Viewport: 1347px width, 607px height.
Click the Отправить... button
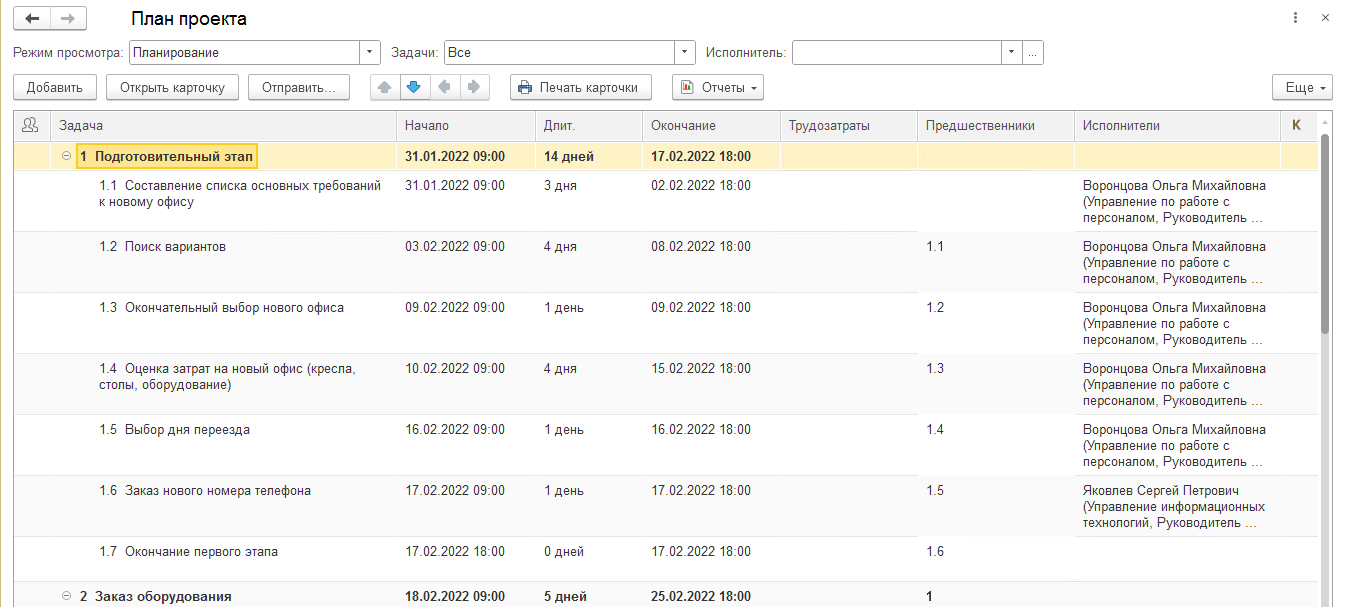pyautogui.click(x=298, y=87)
